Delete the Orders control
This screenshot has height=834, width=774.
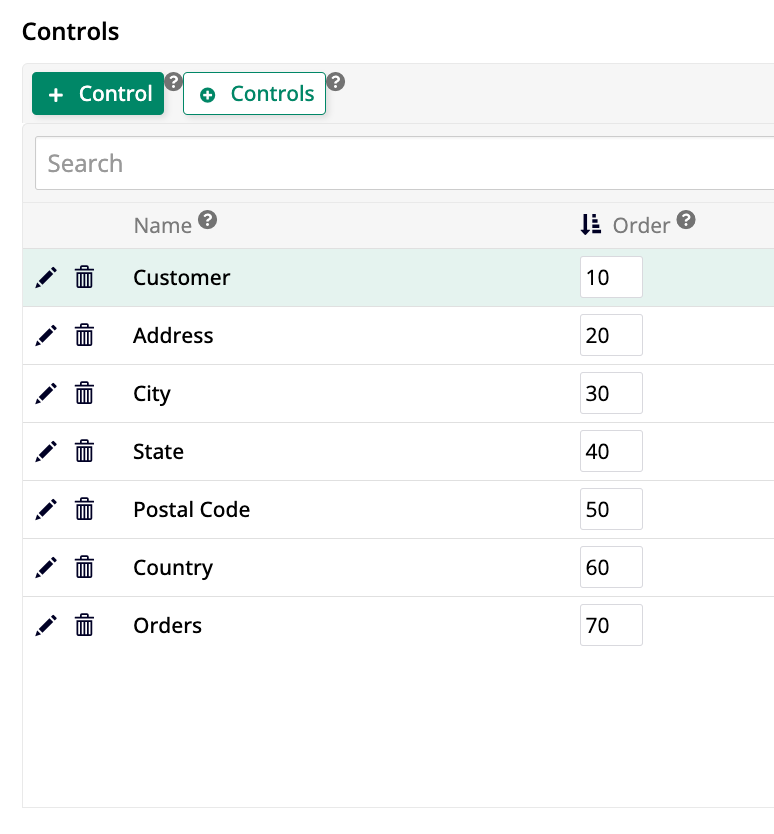click(x=85, y=625)
